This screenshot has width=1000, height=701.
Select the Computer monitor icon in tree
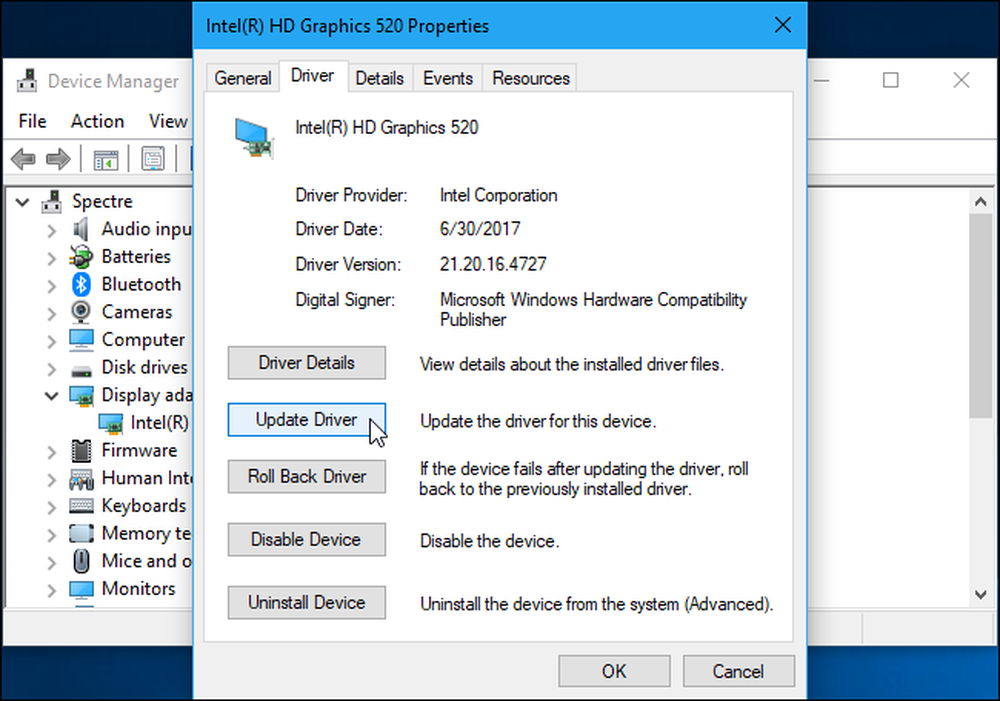[81, 339]
